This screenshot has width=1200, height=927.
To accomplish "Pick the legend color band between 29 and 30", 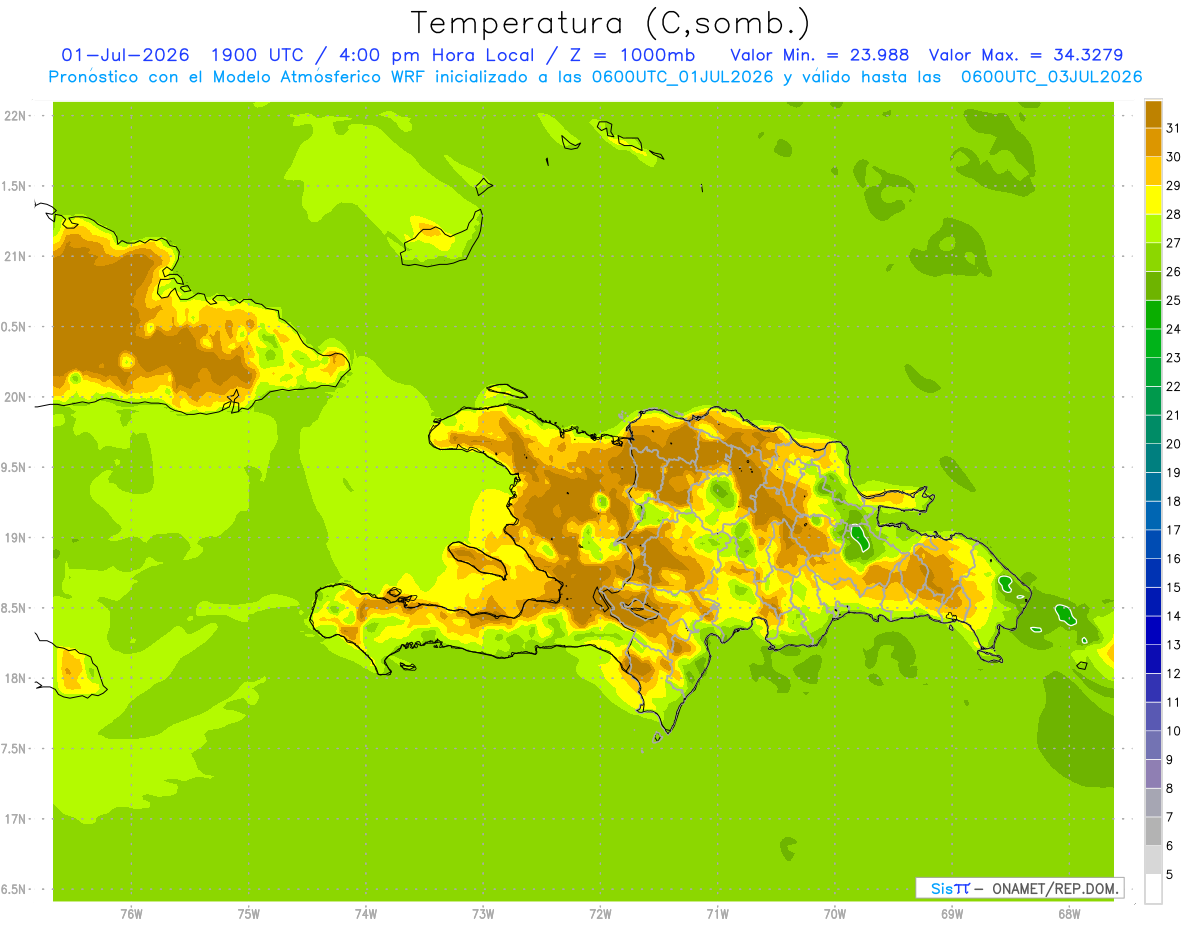I will tap(1153, 171).
